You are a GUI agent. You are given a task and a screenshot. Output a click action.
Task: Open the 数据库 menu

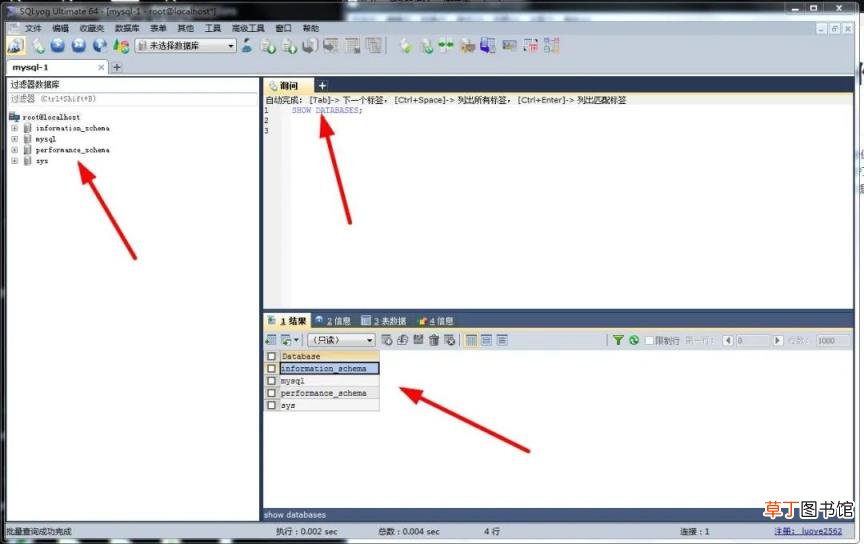pyautogui.click(x=127, y=28)
